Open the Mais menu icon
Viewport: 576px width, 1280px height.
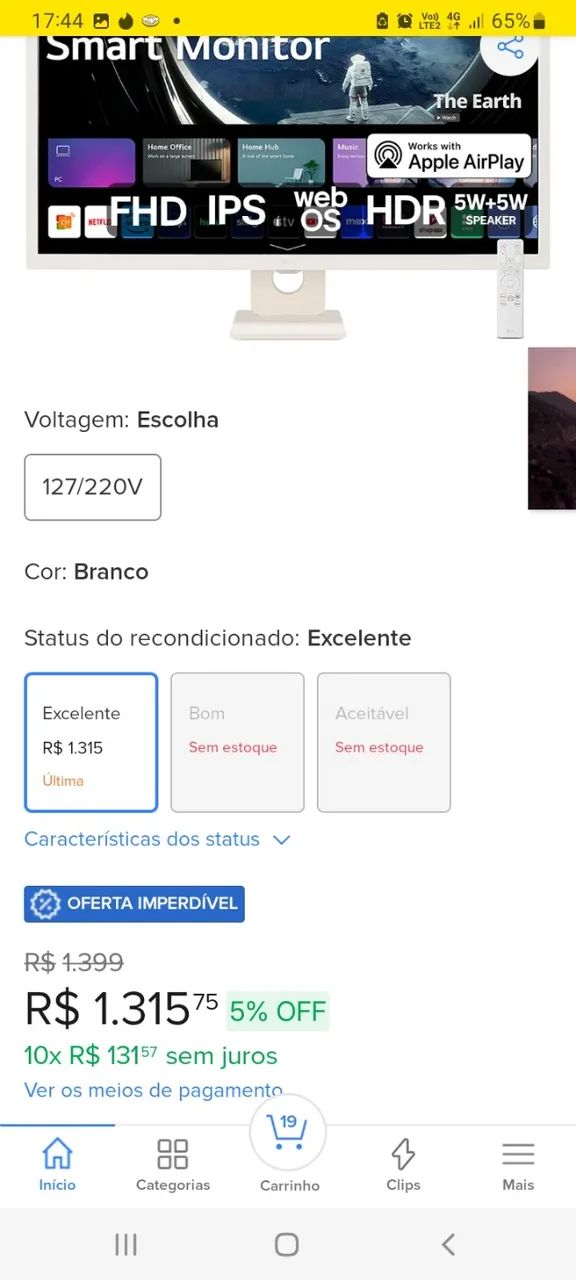(518, 1152)
